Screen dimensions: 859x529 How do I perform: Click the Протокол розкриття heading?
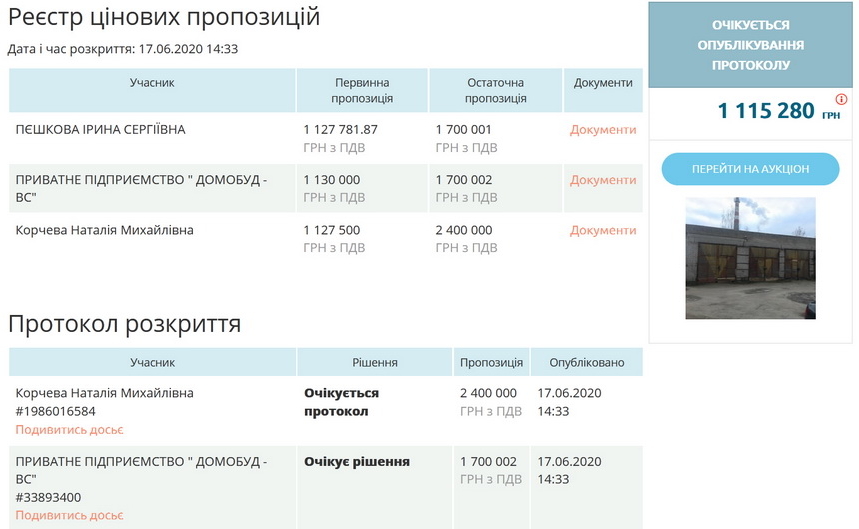tap(124, 324)
